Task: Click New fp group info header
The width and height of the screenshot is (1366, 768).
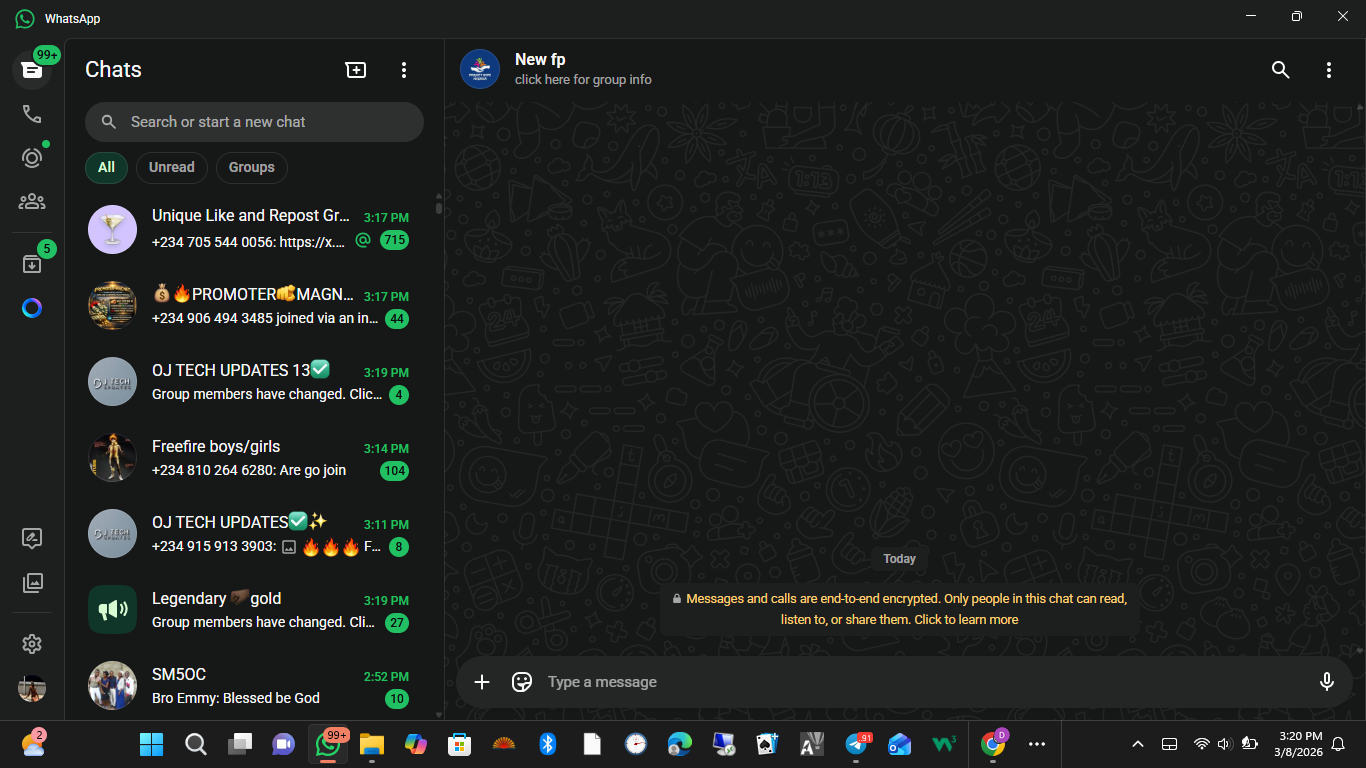Action: [x=583, y=69]
